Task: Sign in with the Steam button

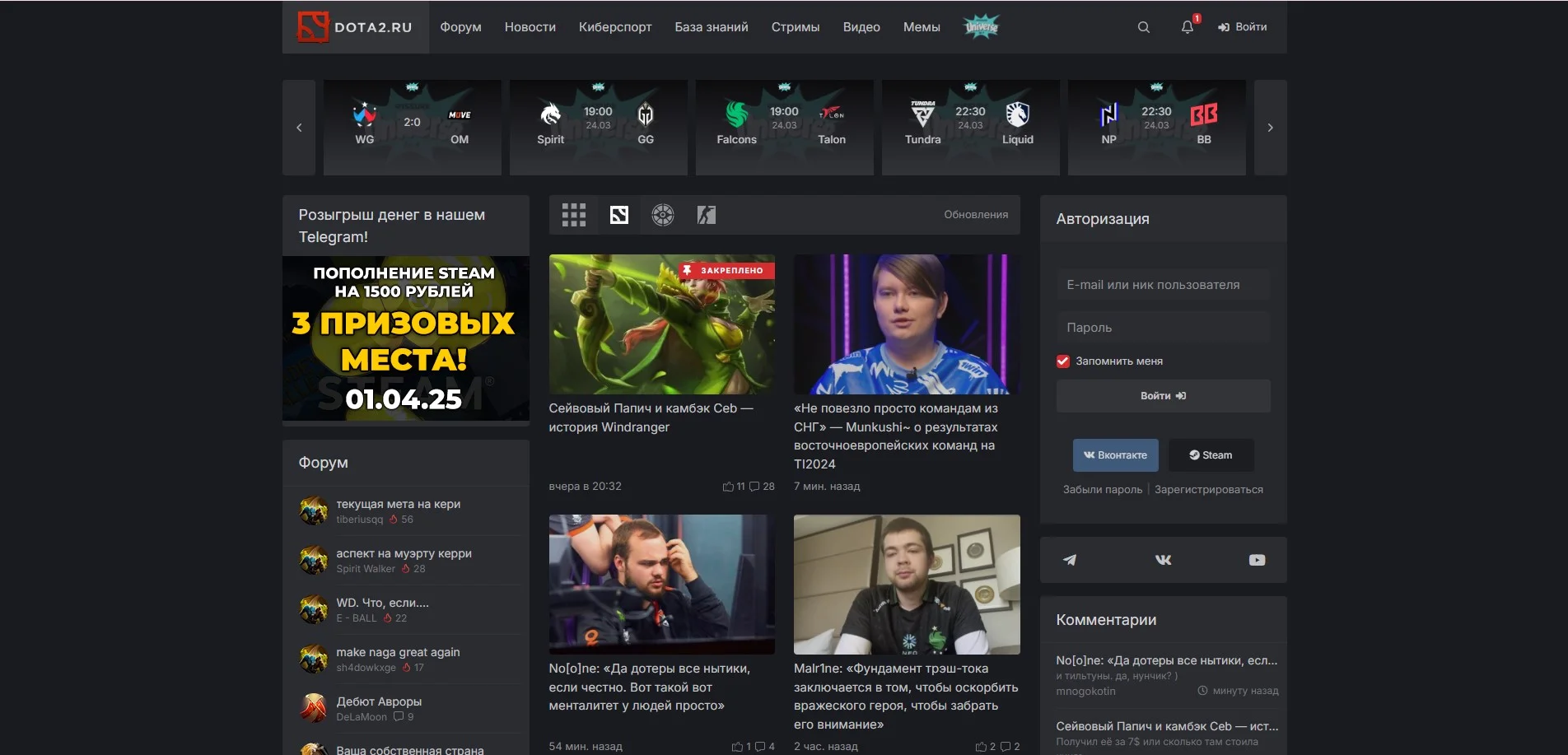Action: [x=1211, y=454]
